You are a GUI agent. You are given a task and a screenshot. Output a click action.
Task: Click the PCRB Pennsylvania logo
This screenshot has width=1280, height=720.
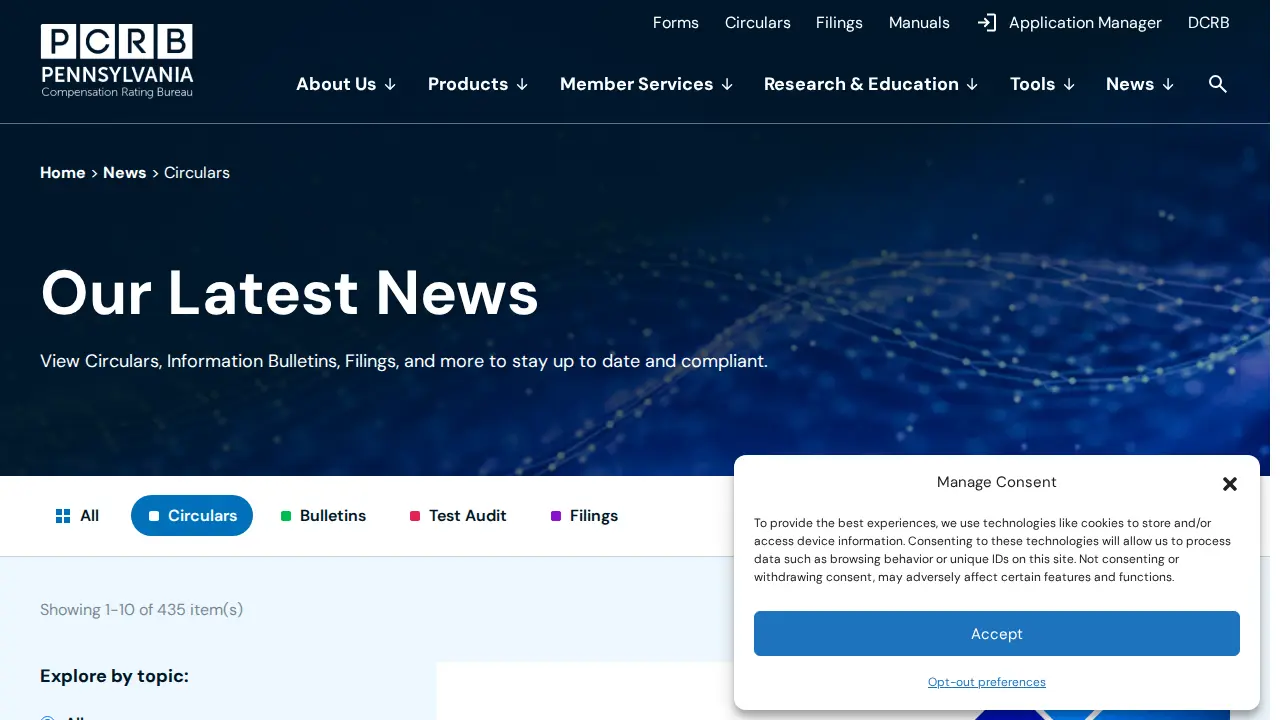click(117, 61)
